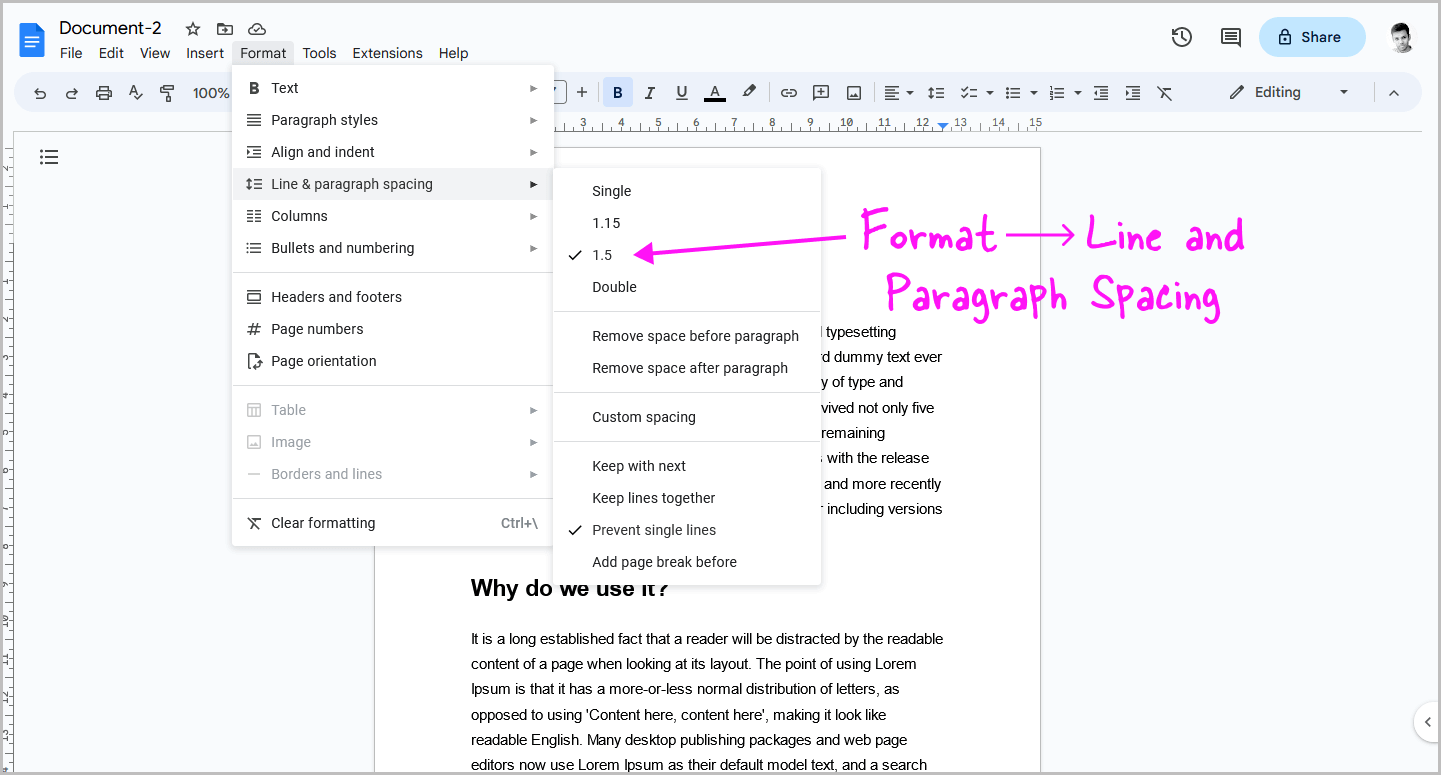Insert a link
This screenshot has width=1441, height=775.
pyautogui.click(x=788, y=92)
